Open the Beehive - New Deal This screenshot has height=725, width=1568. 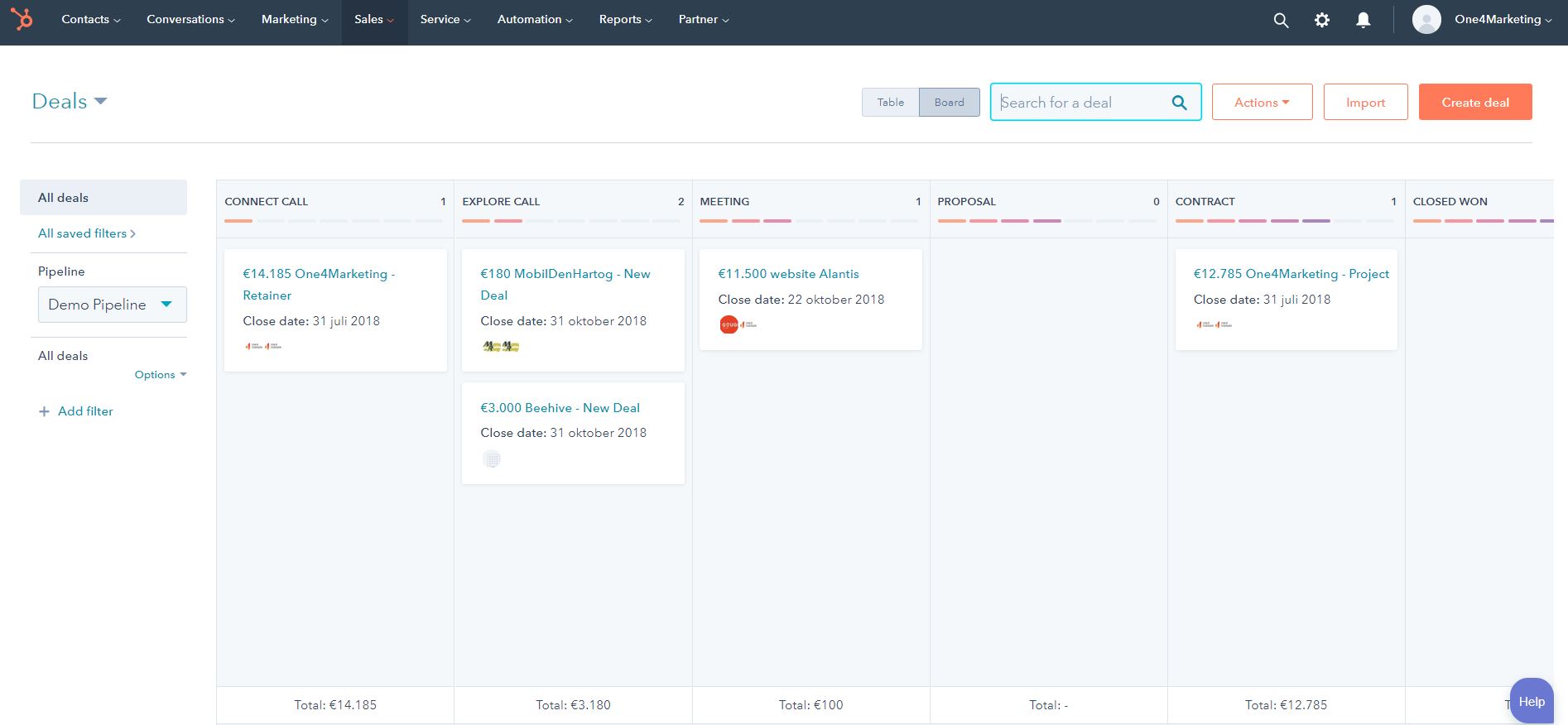coord(560,408)
